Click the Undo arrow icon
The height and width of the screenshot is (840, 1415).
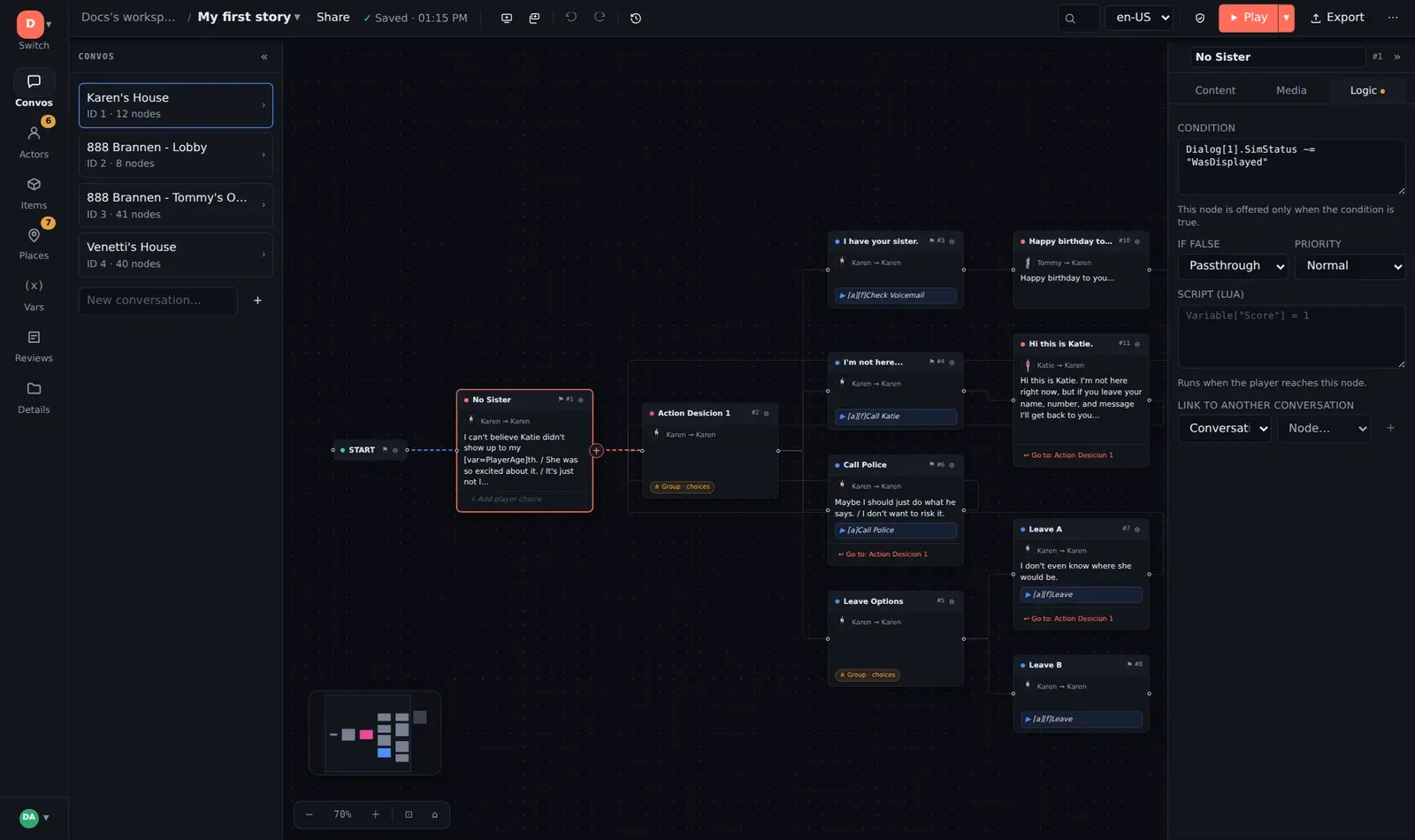[x=571, y=18]
